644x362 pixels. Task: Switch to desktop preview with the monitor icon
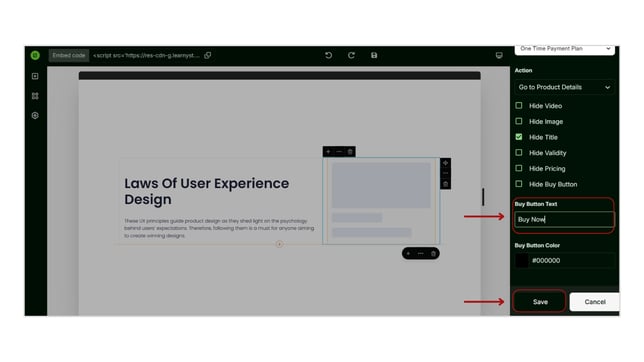[x=499, y=55]
